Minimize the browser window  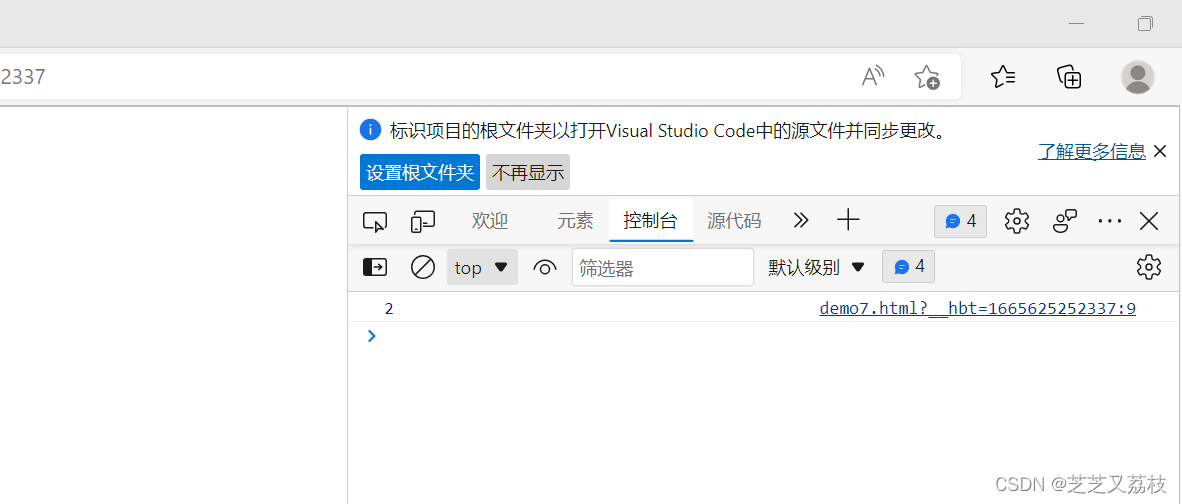pyautogui.click(x=1076, y=23)
